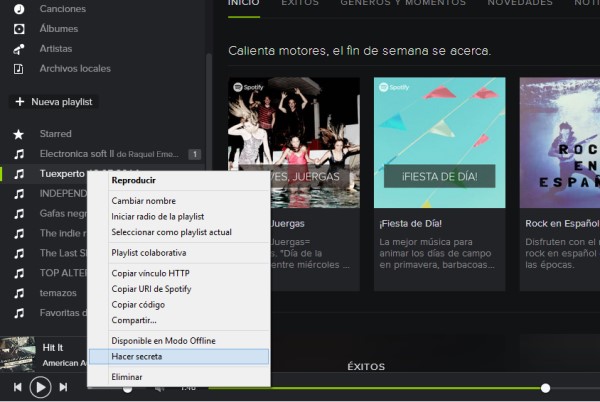Viewport: 600px width, 402px height.
Task: Click the note icon next to temazos
Action: pyautogui.click(x=19, y=293)
